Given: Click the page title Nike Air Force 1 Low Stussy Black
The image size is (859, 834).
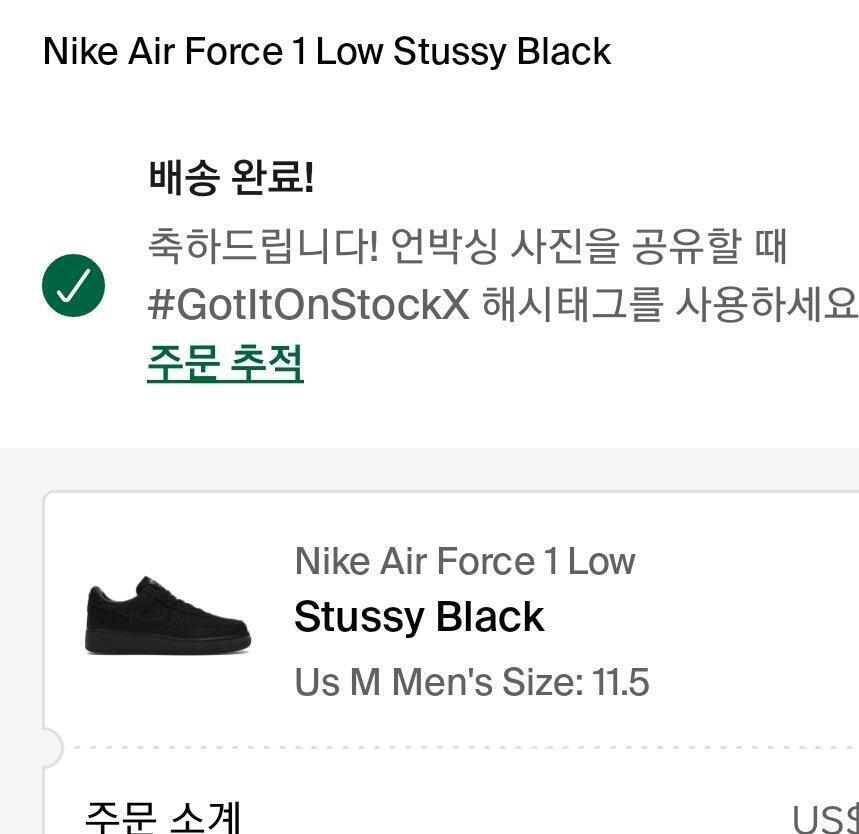Looking at the screenshot, I should (x=326, y=51).
